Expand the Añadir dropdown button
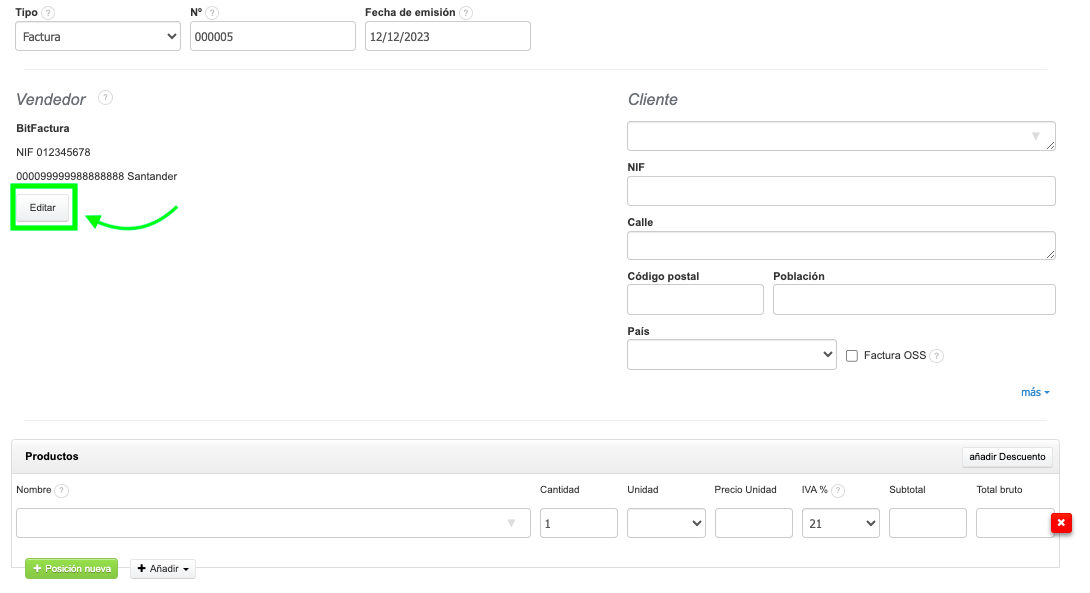The height and width of the screenshot is (593, 1090). click(163, 569)
